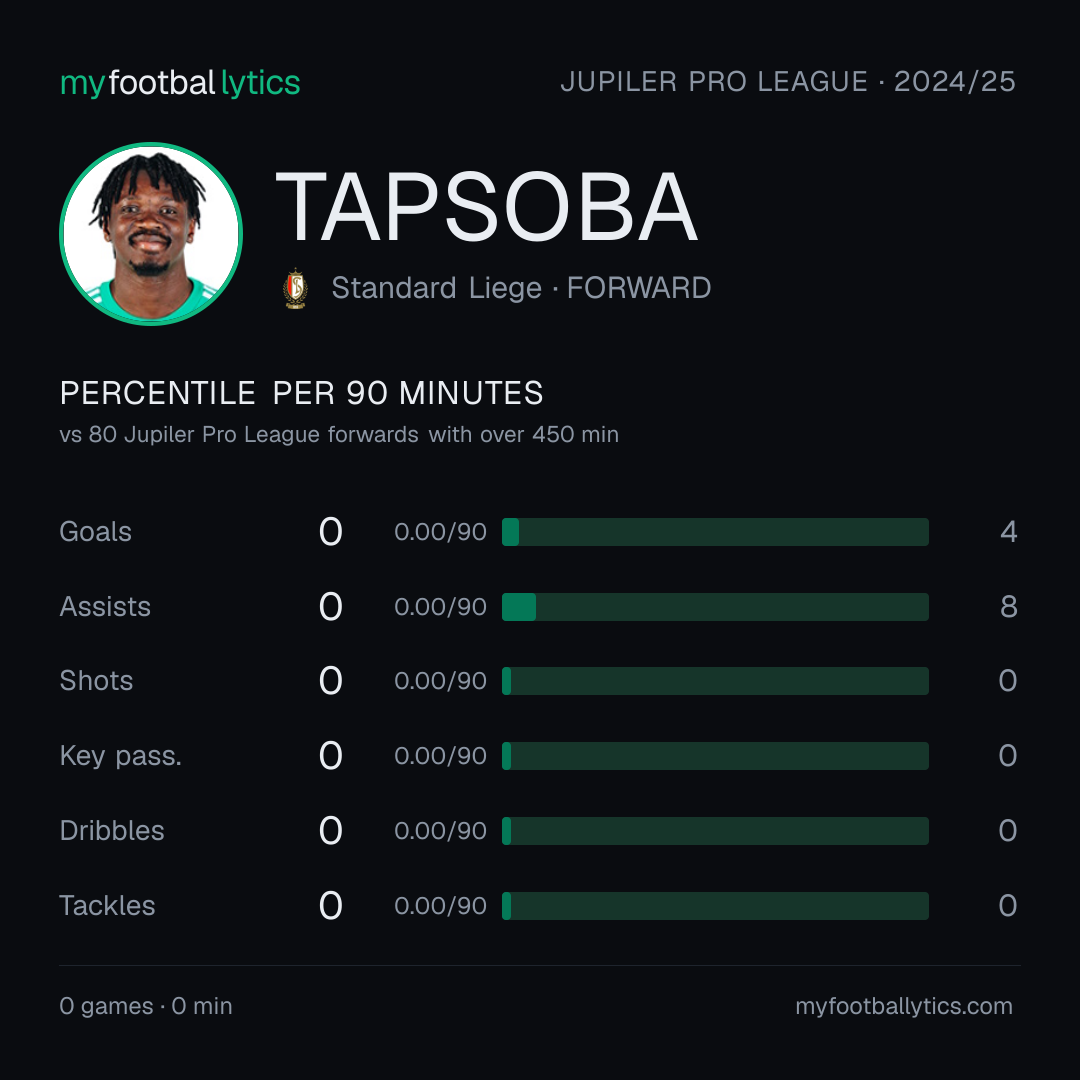Click the Tackles stat label
Image resolution: width=1080 pixels, height=1080 pixels.
[107, 906]
